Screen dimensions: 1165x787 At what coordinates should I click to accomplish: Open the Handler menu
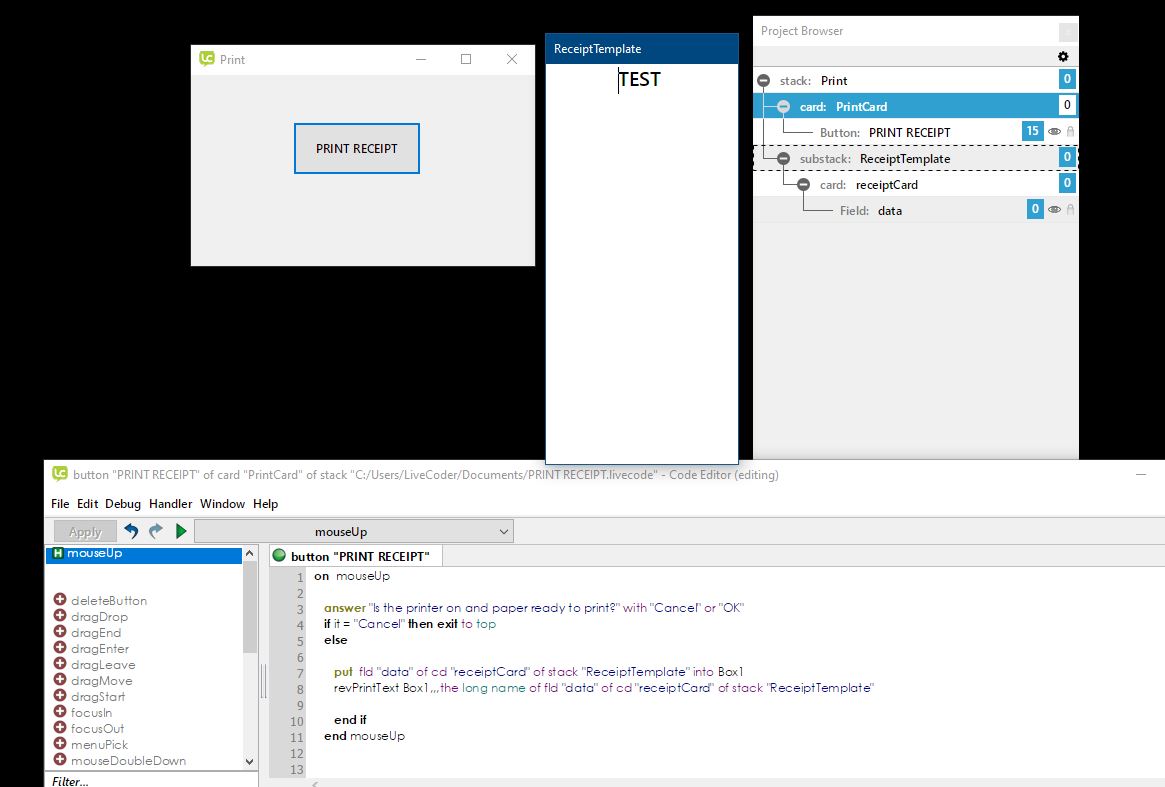(x=170, y=504)
